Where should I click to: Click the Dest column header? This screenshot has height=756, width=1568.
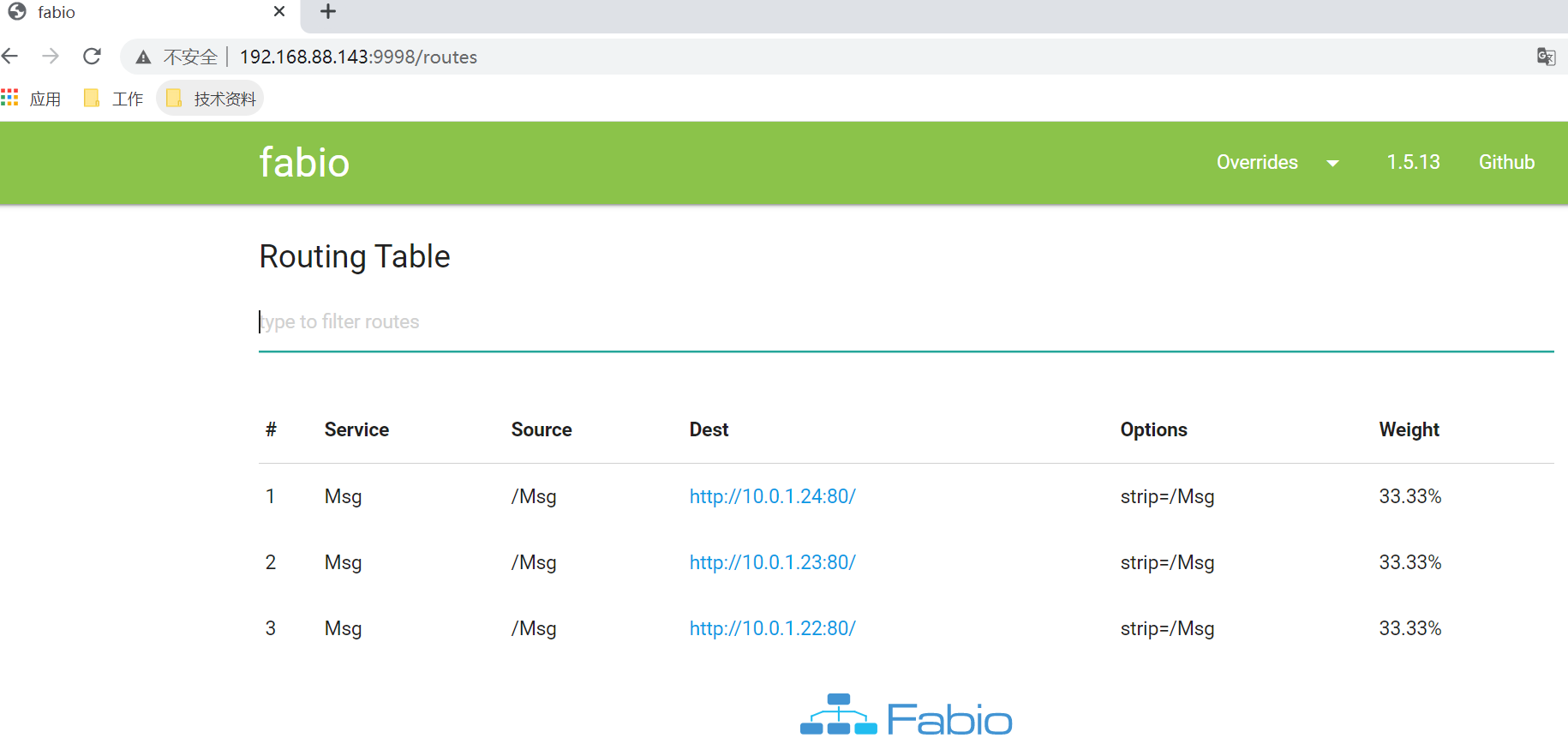(x=709, y=429)
